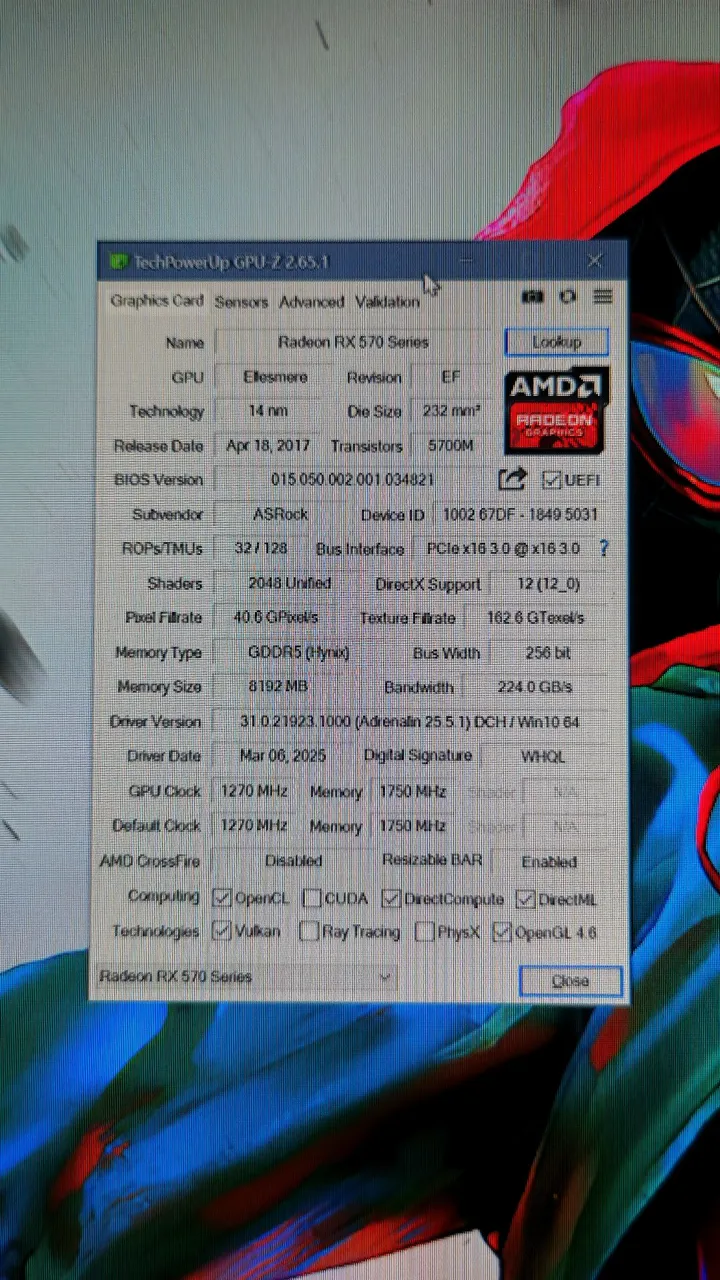Click the Pixel Fillrate value 40.6 GPixel/s
Viewport: 720px width, 1280px height.
[275, 617]
